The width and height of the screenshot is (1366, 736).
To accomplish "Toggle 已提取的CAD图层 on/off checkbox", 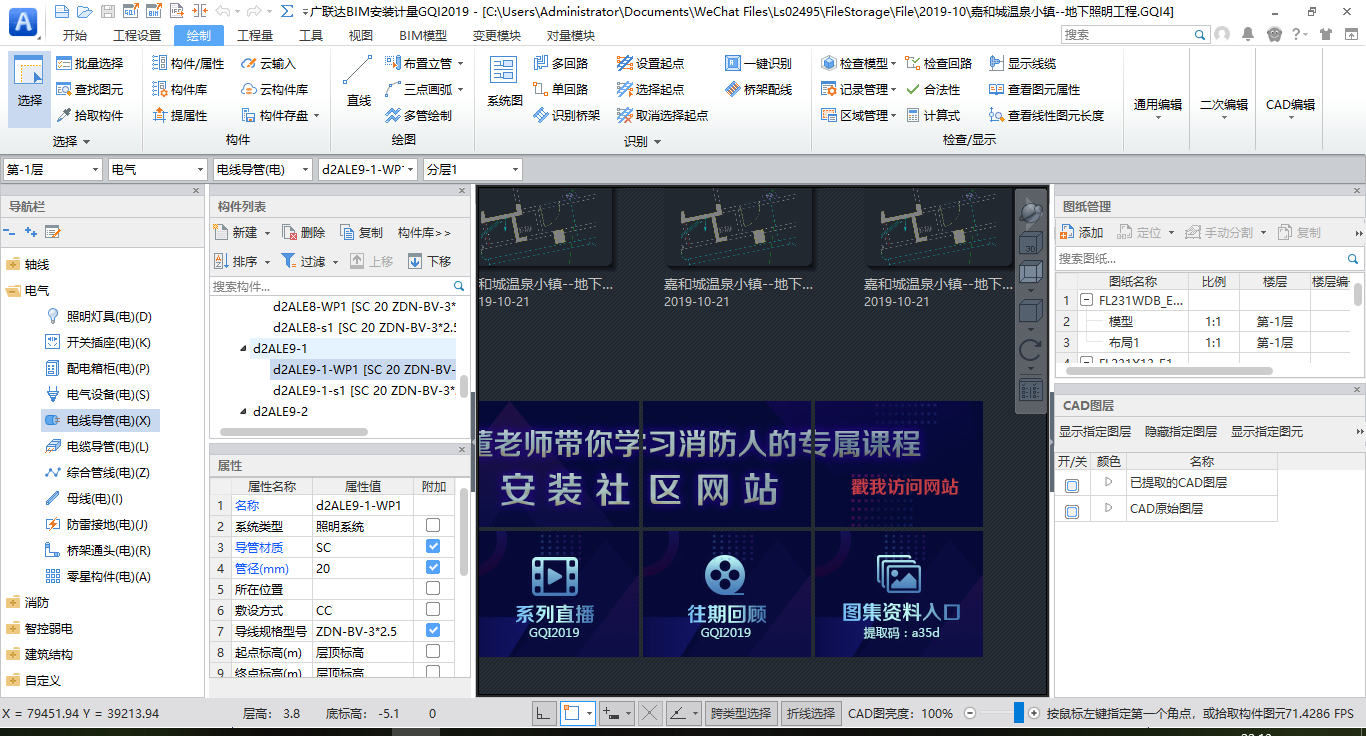I will (1072, 485).
